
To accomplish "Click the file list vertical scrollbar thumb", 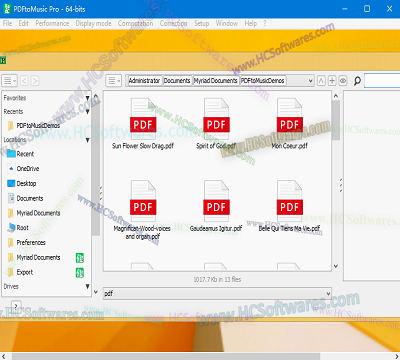I will [x=336, y=120].
